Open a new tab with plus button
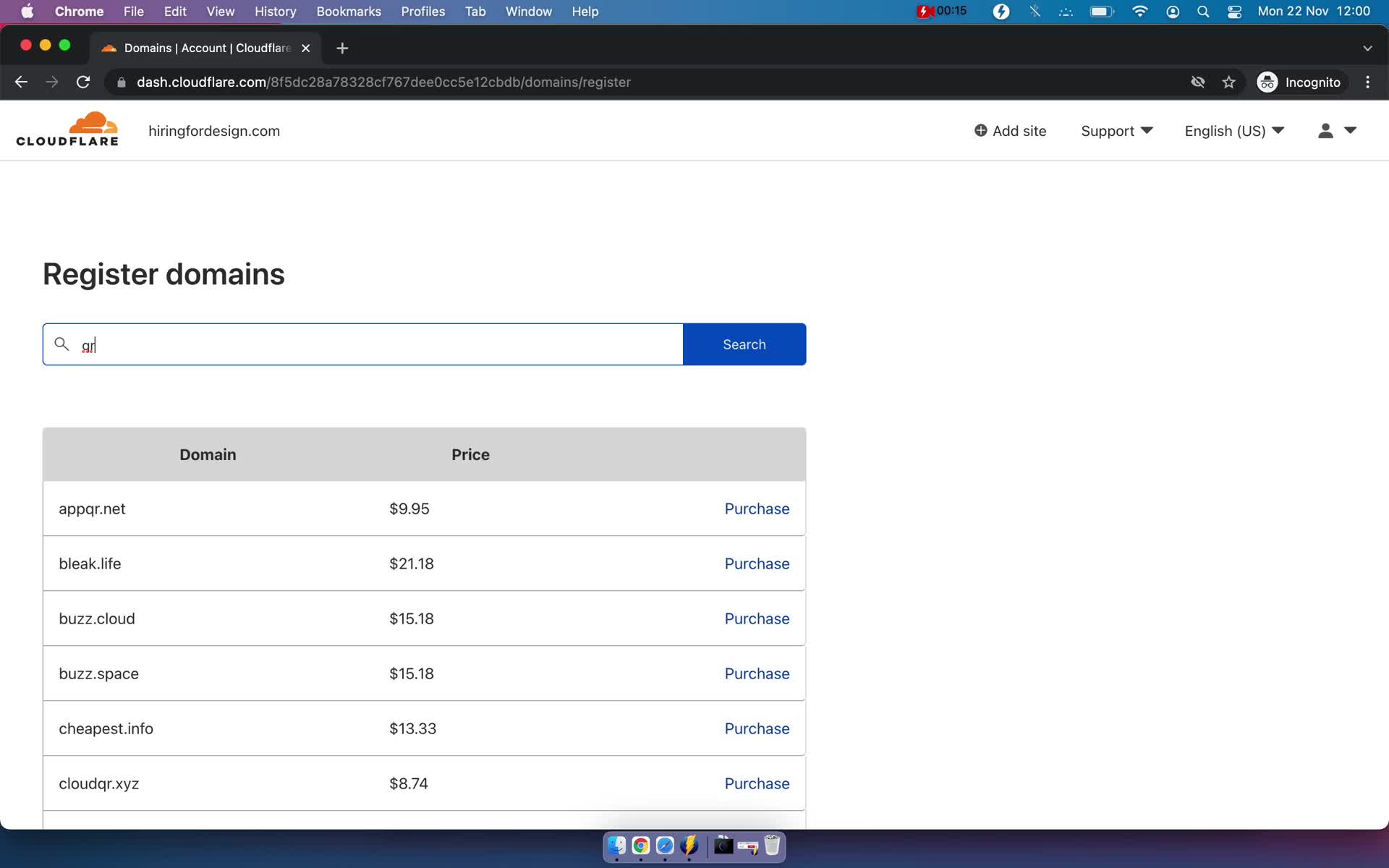Screen dimensions: 1389x868 (x=342, y=48)
